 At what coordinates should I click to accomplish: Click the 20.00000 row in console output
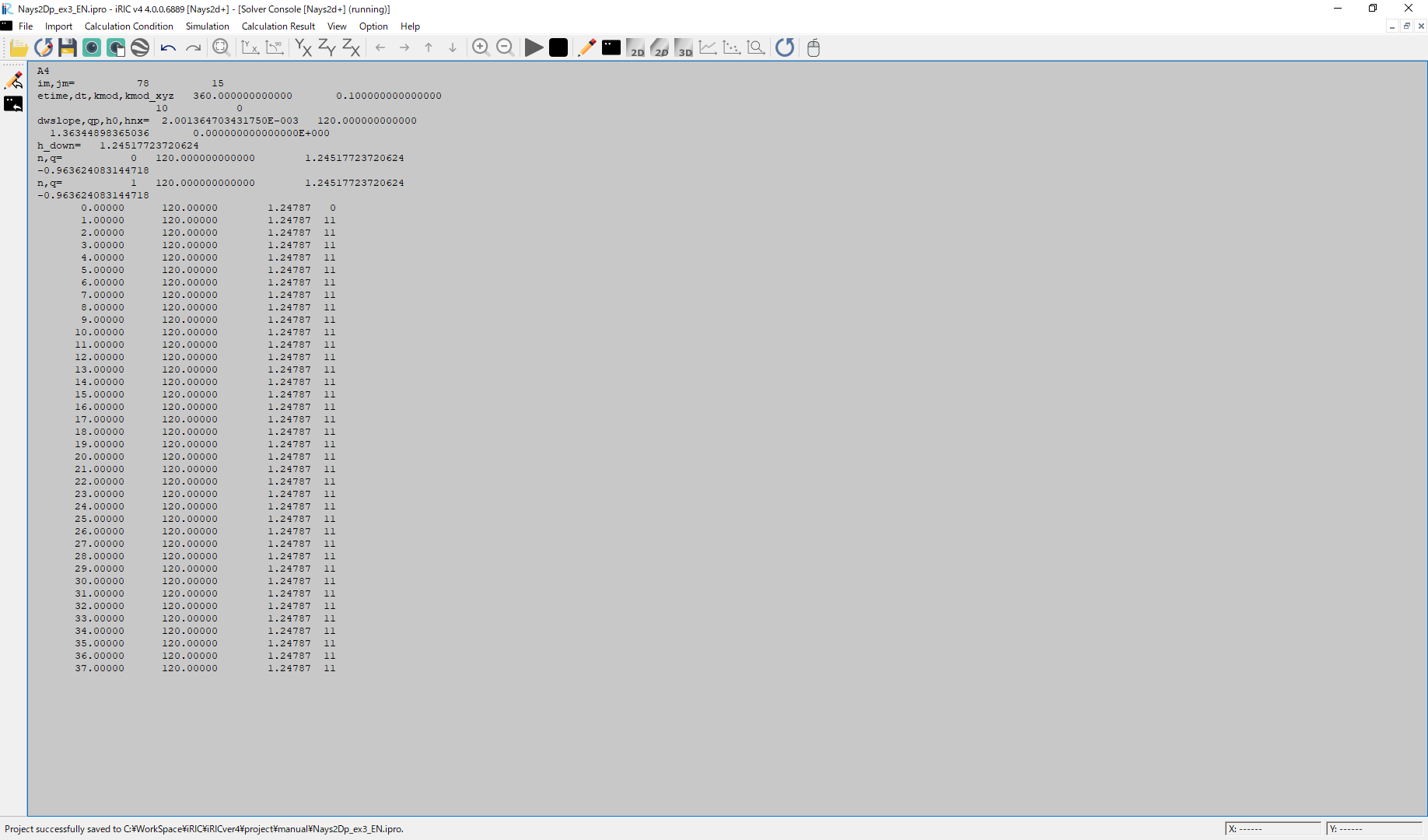205,457
